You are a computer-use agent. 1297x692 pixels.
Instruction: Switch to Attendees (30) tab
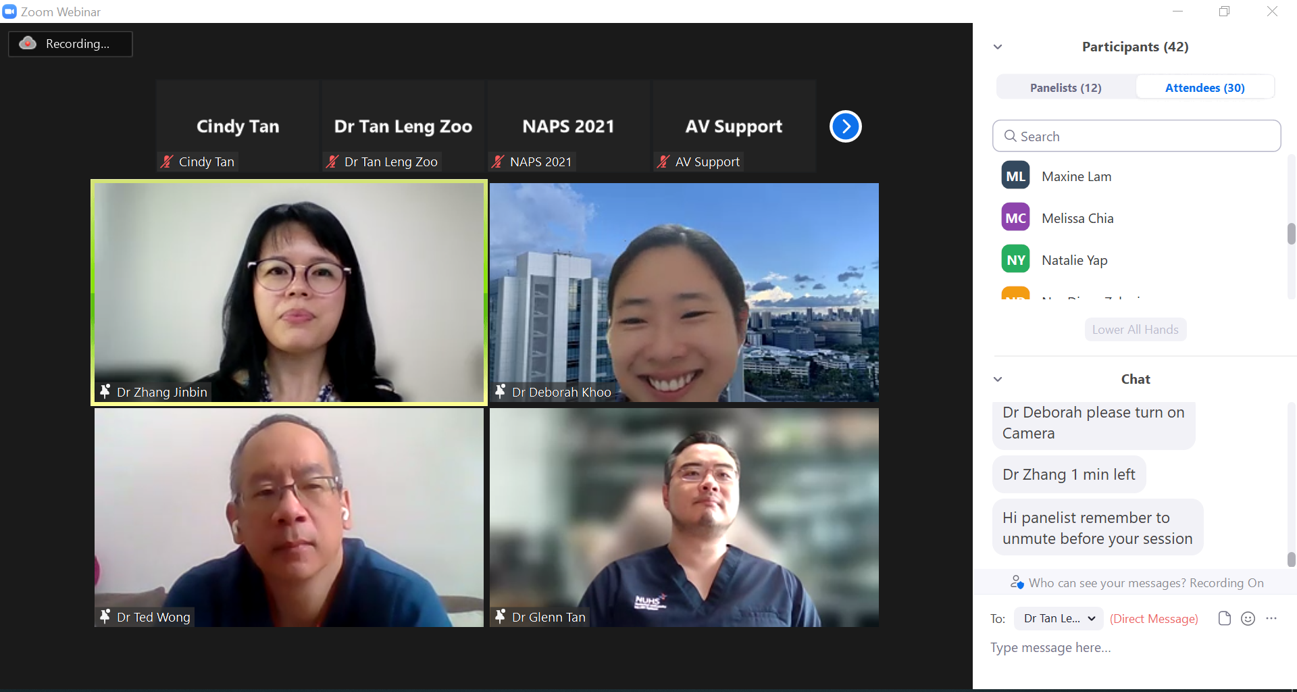(x=1205, y=88)
